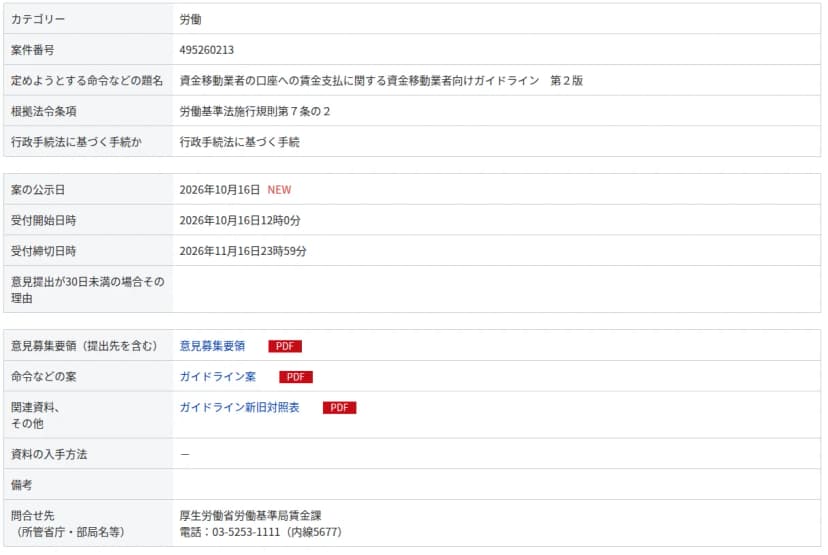828x555 pixels.
Task: Click the 命令などの案 label
Action: (x=44, y=377)
